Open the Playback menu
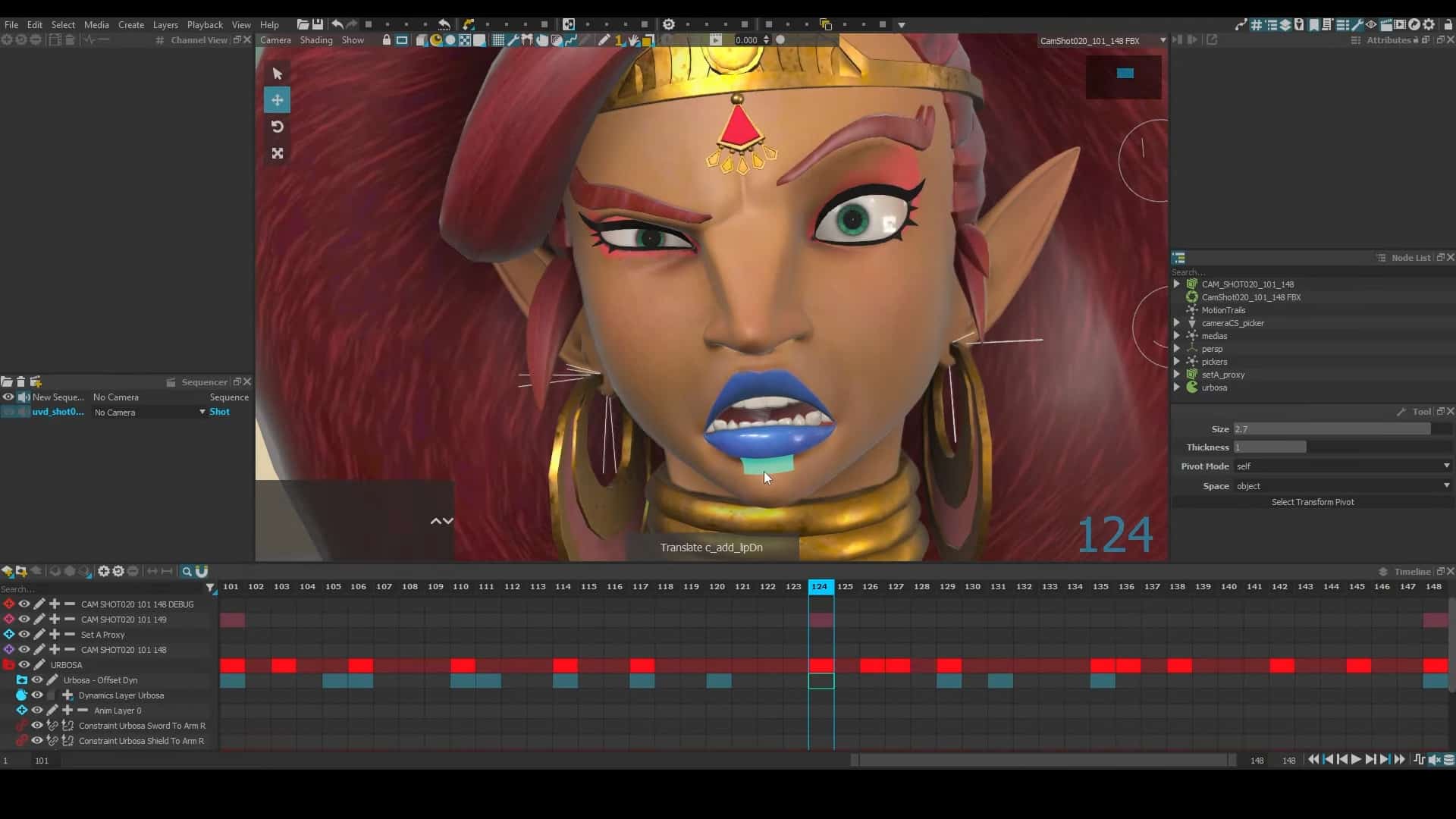1456x819 pixels. tap(204, 24)
